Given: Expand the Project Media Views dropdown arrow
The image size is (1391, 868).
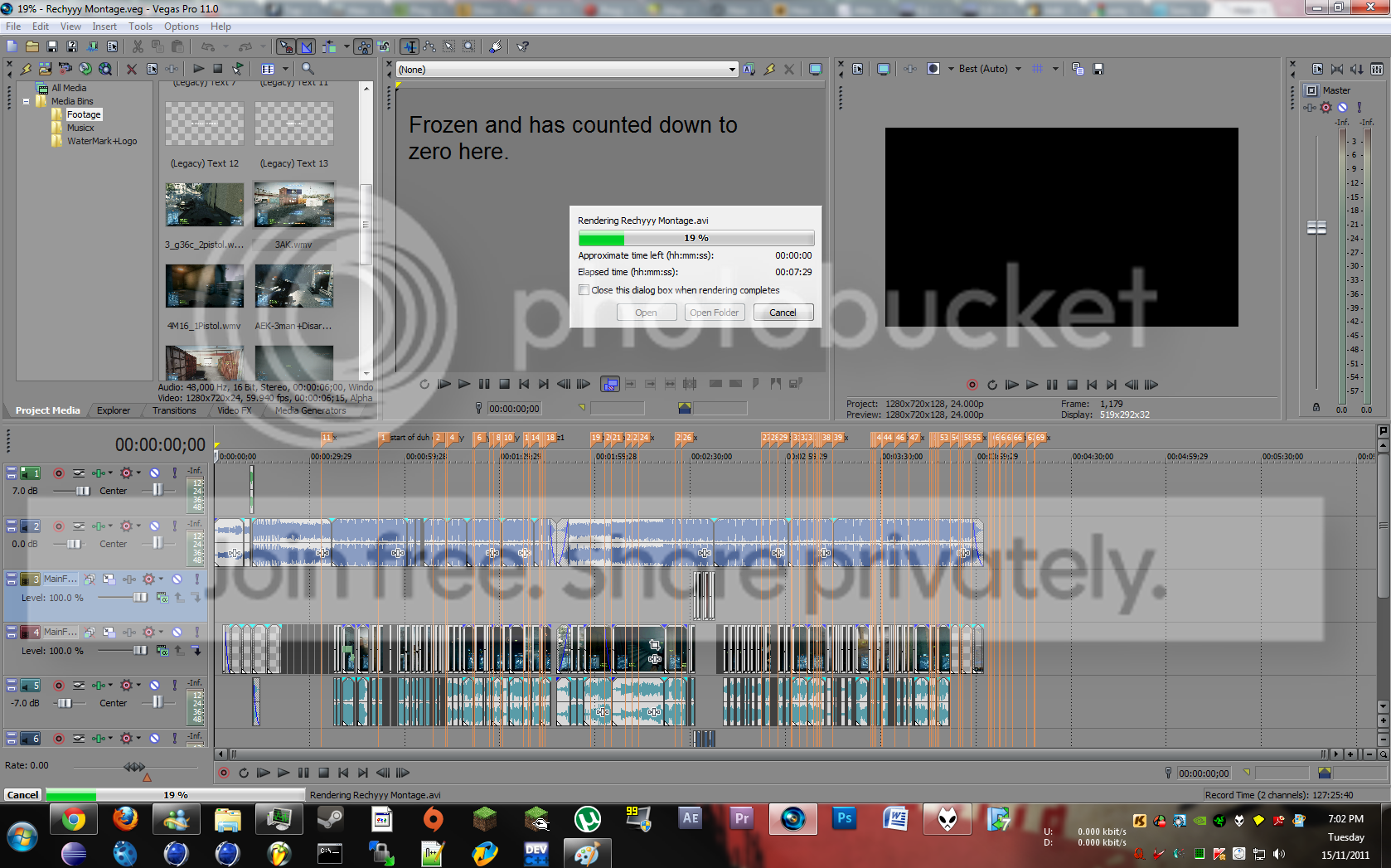Looking at the screenshot, I should pos(285,69).
